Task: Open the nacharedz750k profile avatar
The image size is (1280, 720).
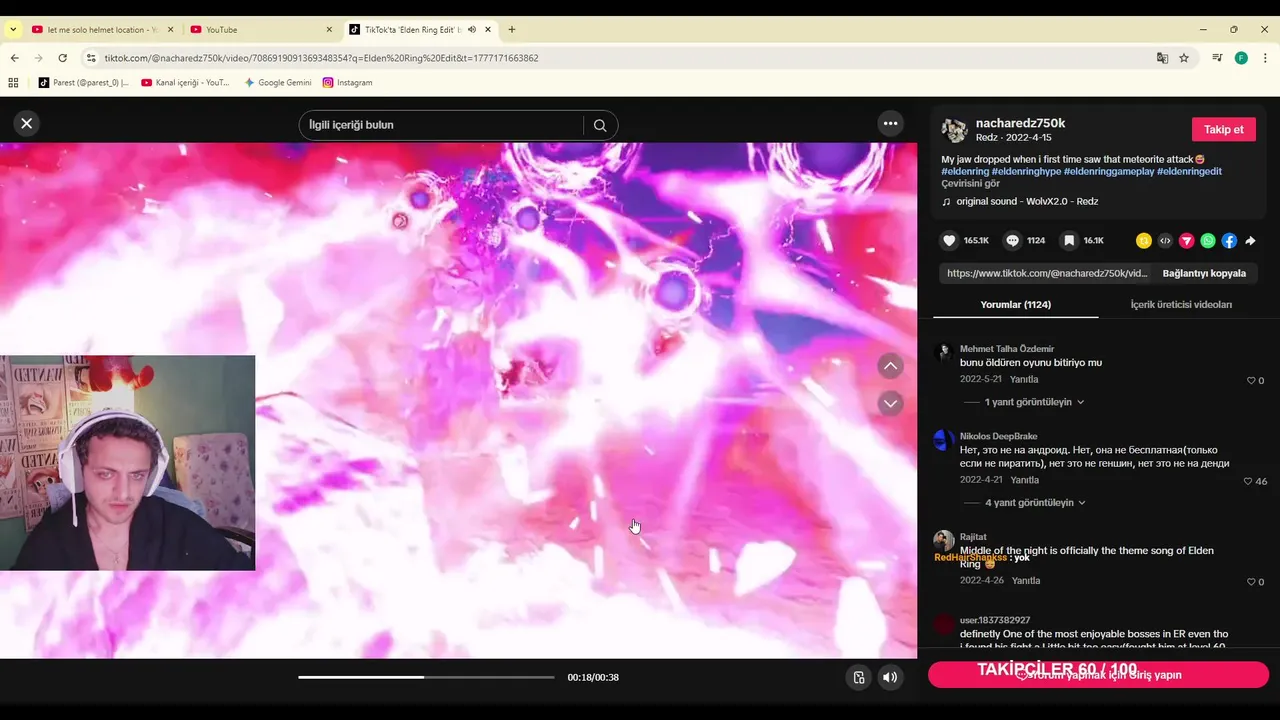Action: [x=954, y=130]
